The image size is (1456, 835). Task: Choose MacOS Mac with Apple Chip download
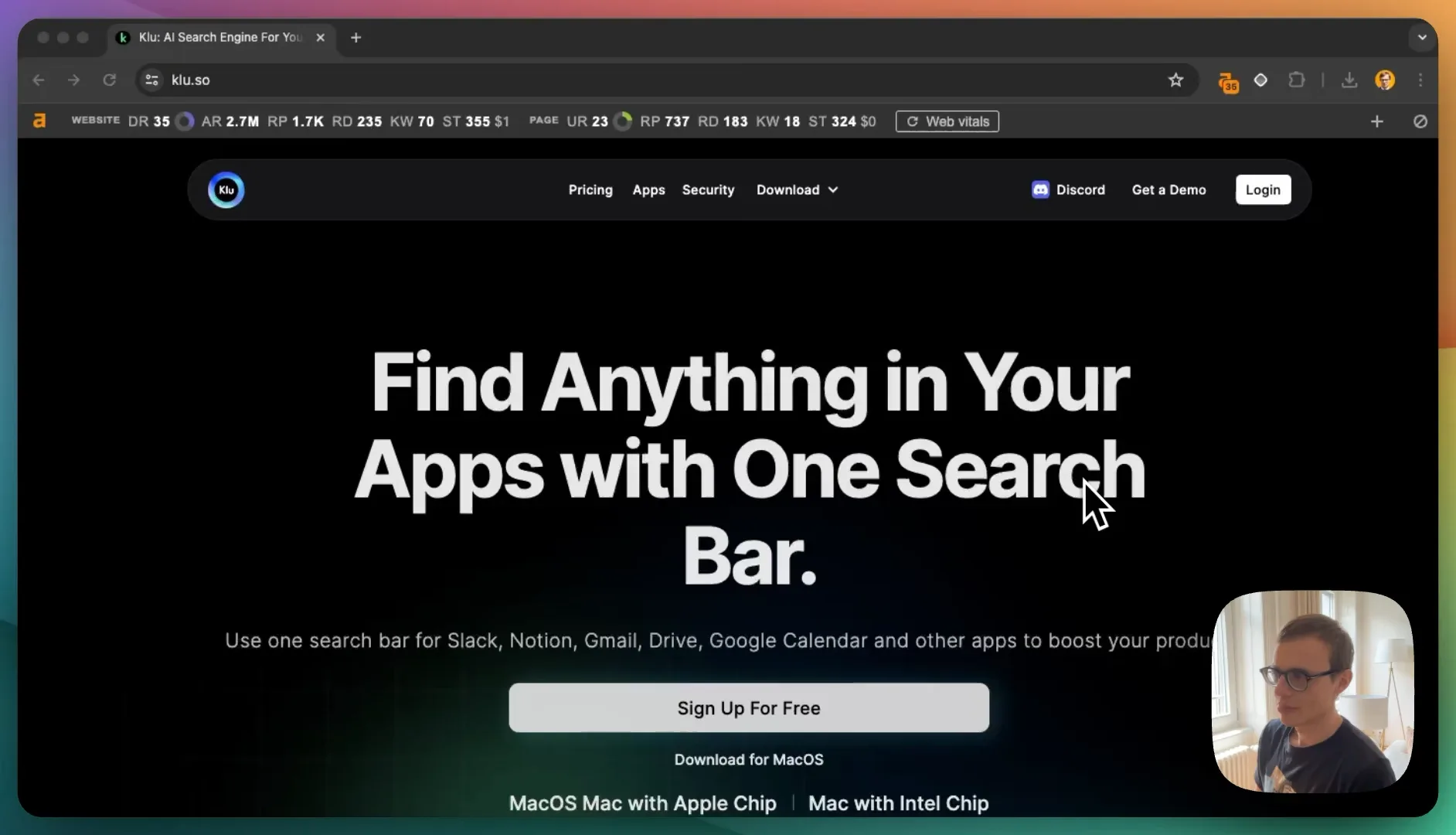[x=642, y=803]
